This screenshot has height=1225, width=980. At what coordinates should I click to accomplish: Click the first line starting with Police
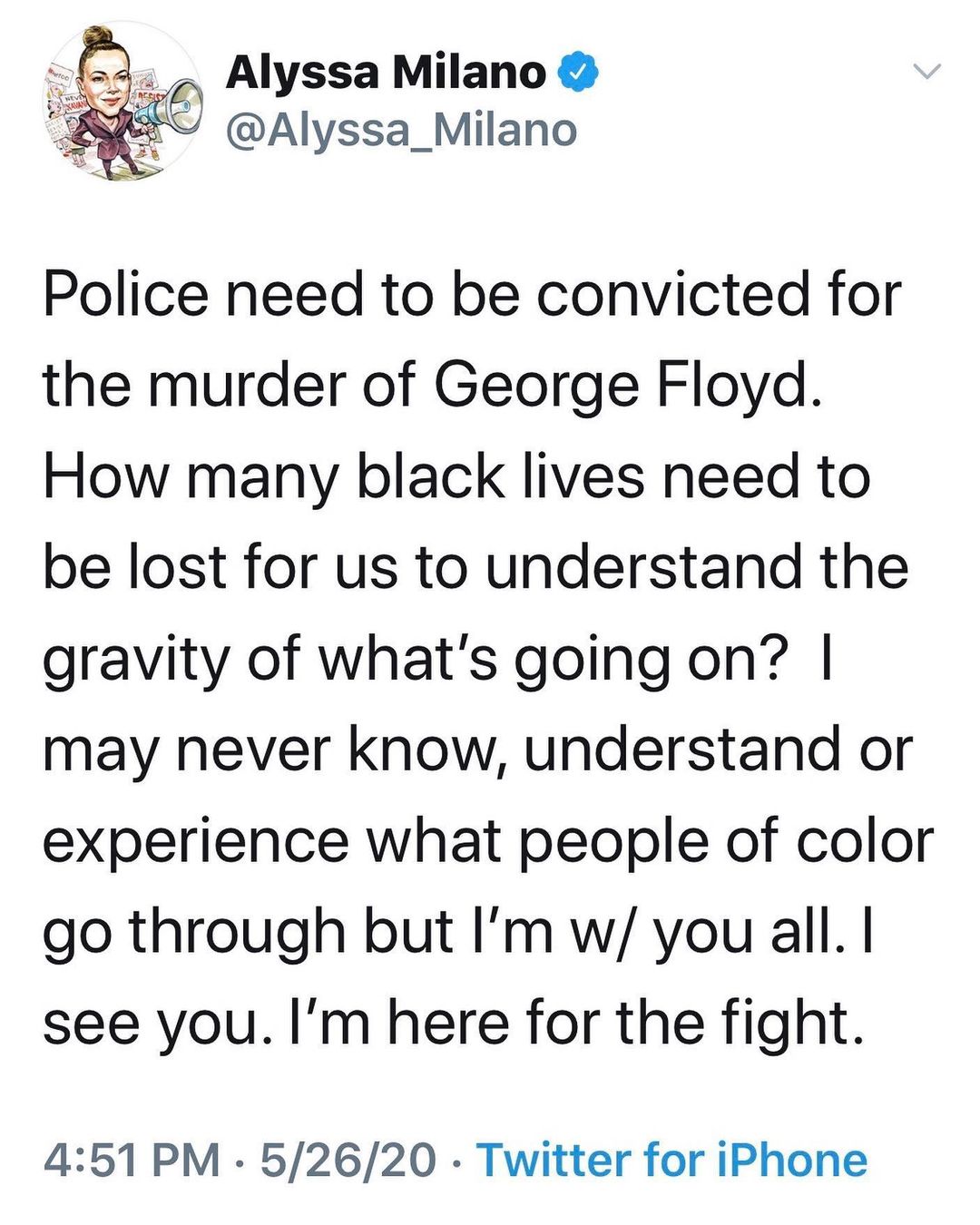[x=472, y=295]
